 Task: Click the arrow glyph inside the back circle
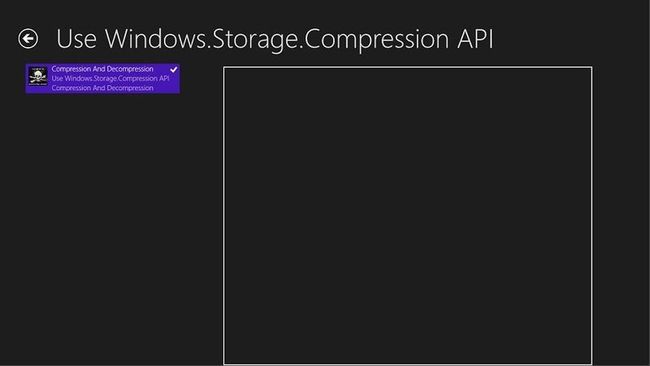(28, 39)
